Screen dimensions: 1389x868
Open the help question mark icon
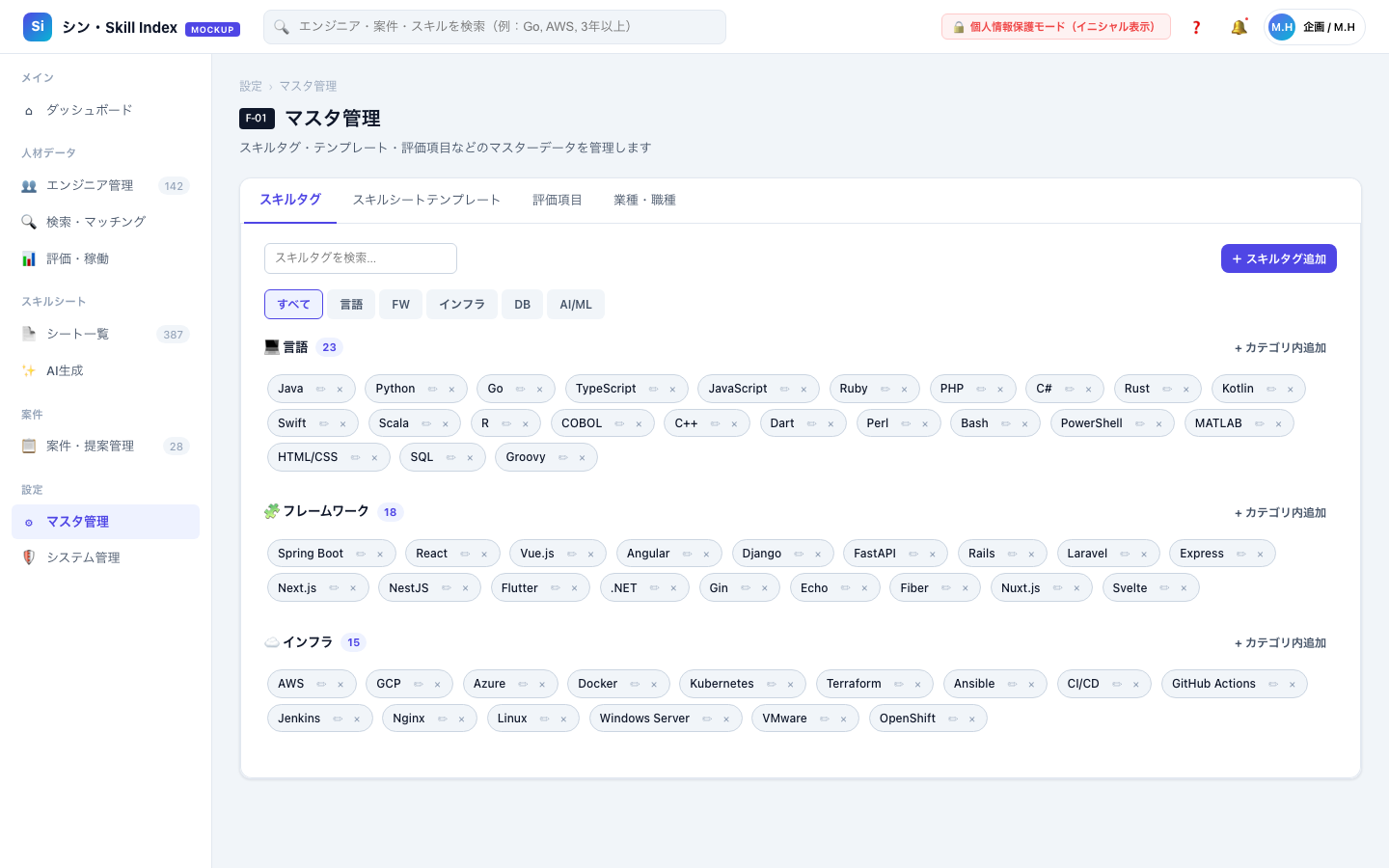coord(1196,27)
